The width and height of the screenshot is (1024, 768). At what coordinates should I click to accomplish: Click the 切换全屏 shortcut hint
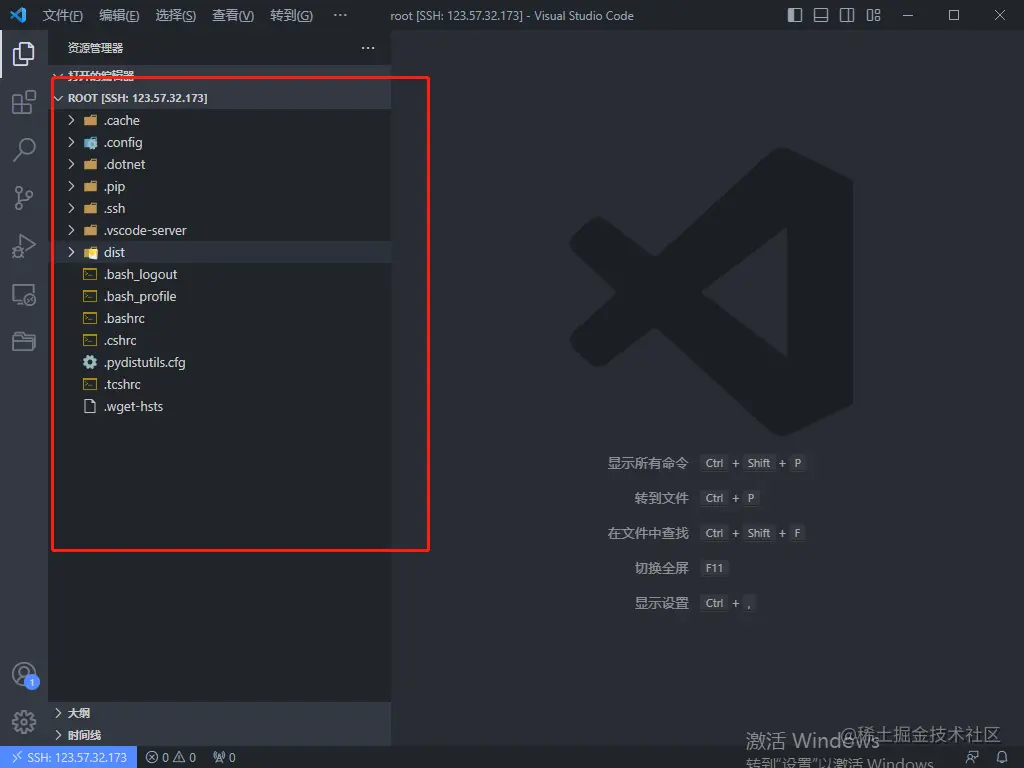(681, 568)
